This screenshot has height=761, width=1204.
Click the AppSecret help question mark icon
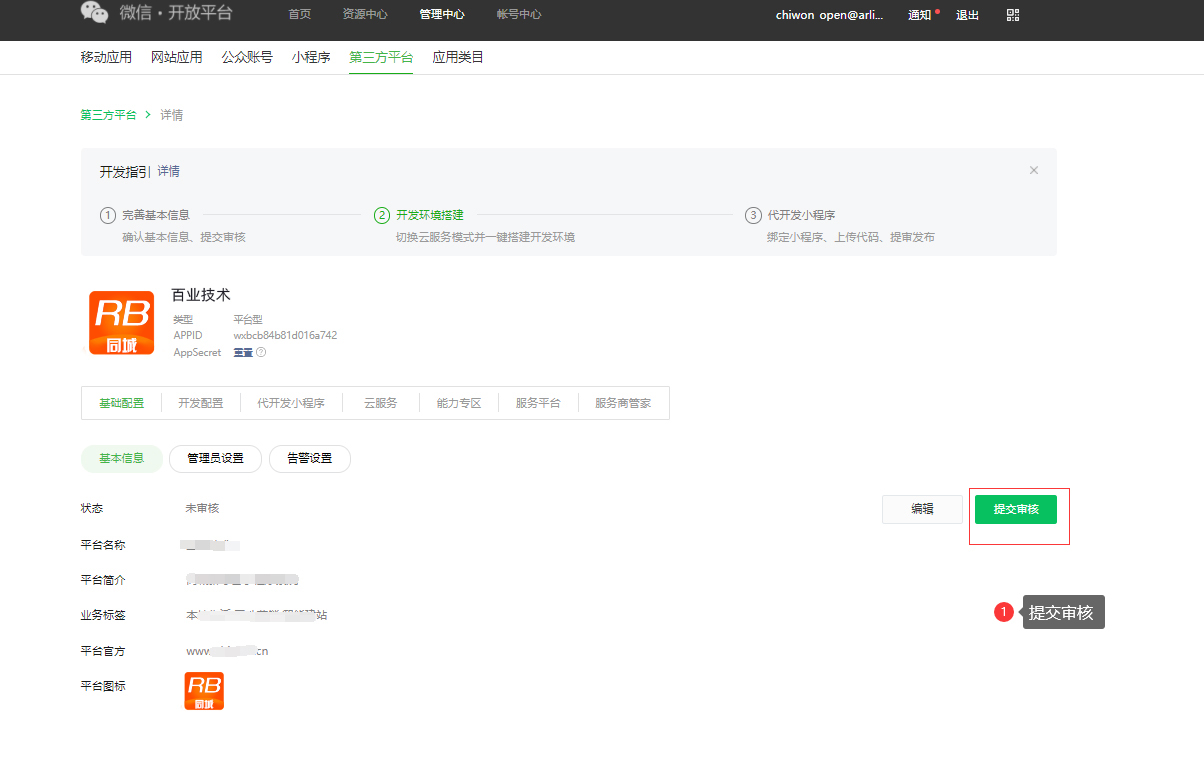(261, 352)
